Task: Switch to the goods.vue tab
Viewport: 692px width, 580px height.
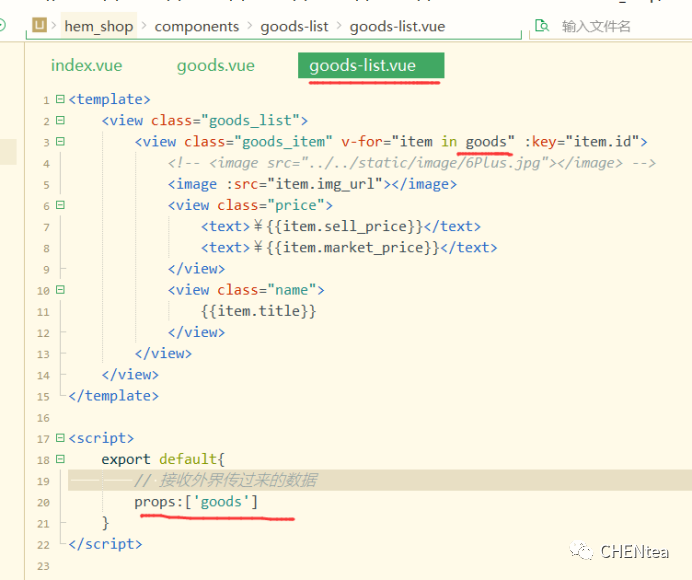Action: [215, 66]
